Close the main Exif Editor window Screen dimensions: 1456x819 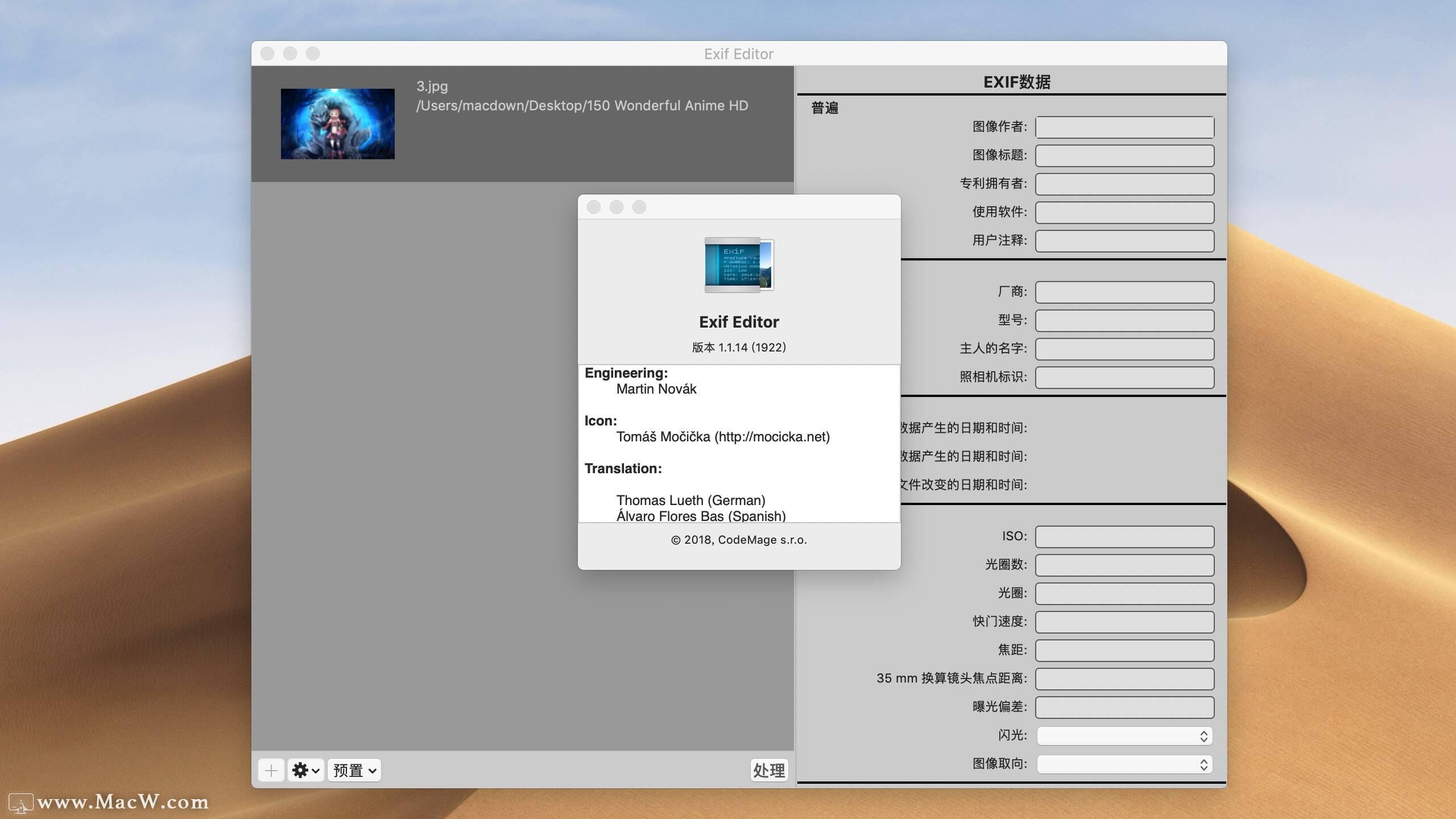267,53
